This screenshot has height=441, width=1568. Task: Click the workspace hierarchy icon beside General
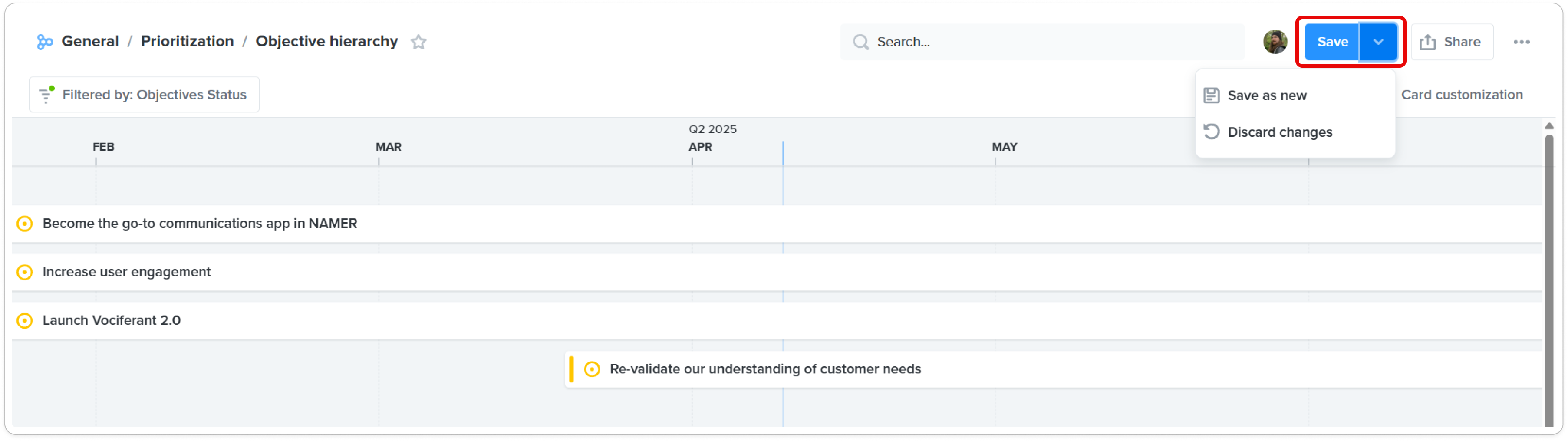(x=44, y=42)
